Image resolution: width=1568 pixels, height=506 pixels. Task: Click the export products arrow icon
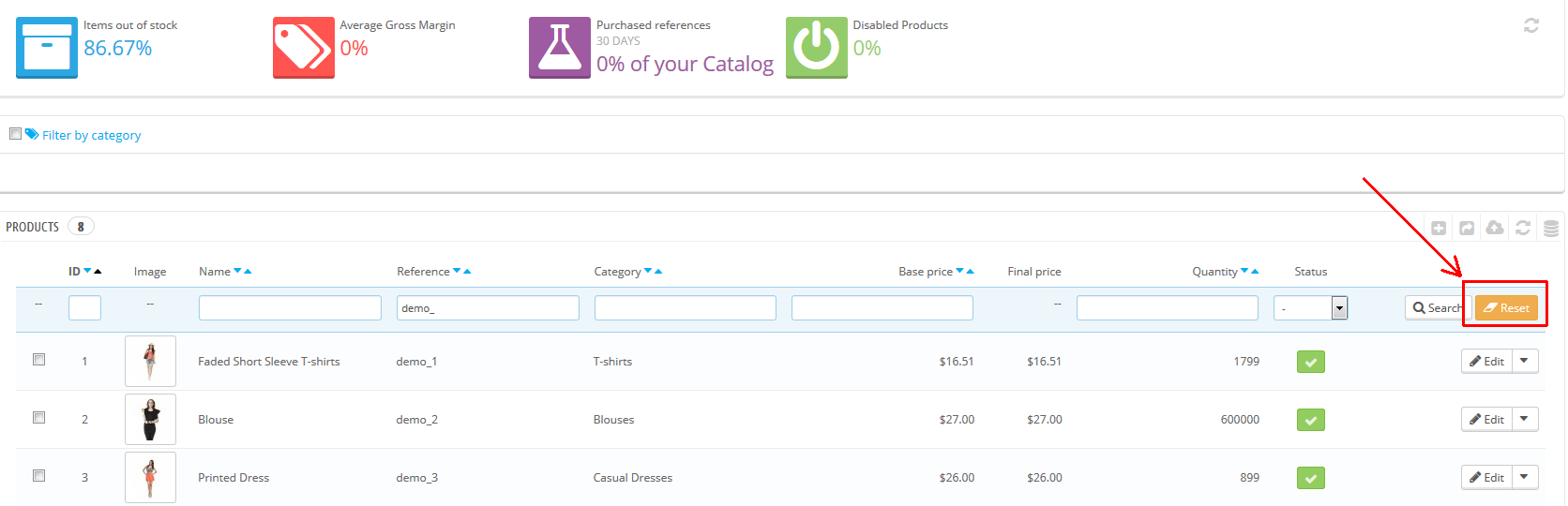point(1467,228)
